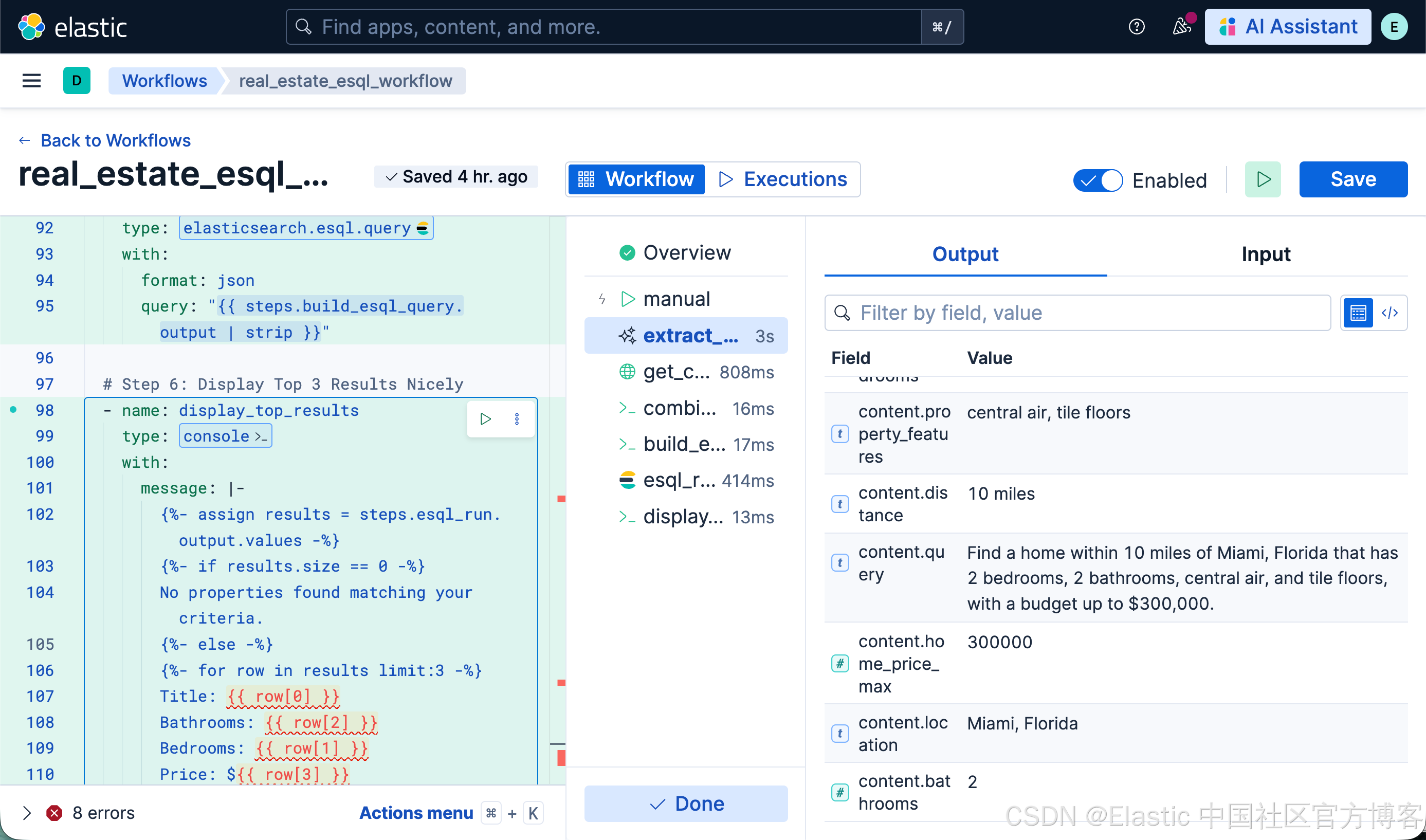Follow Back to Workflows link

(x=116, y=140)
